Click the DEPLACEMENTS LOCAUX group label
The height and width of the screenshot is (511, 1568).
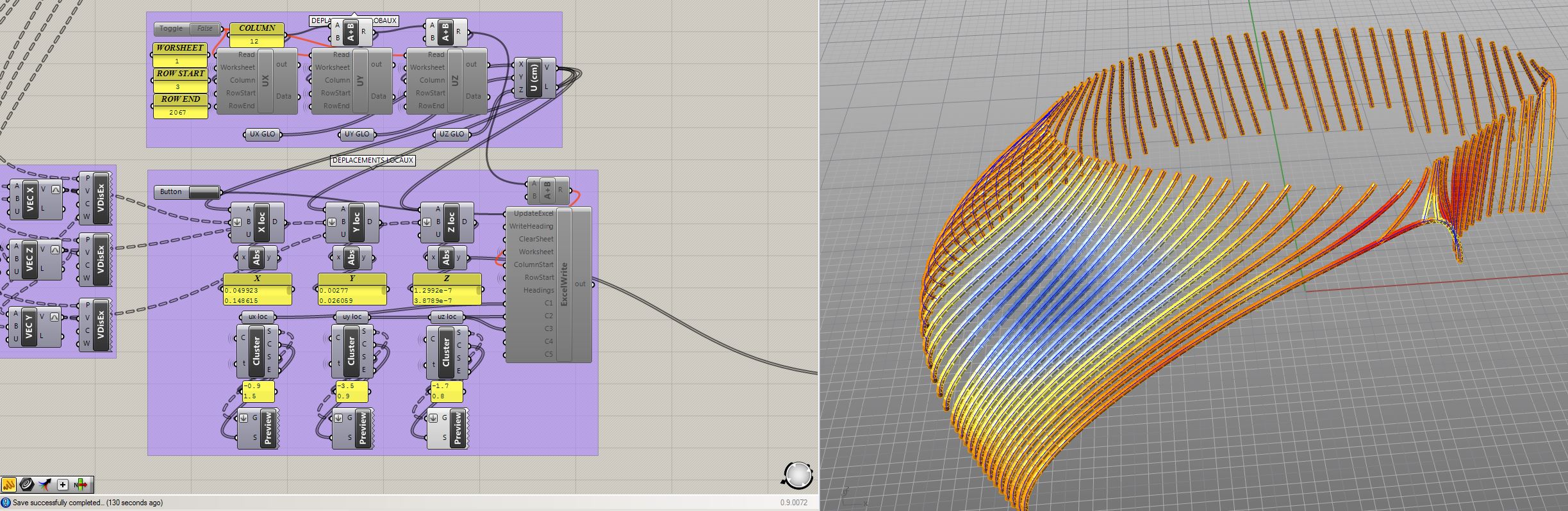(x=373, y=160)
